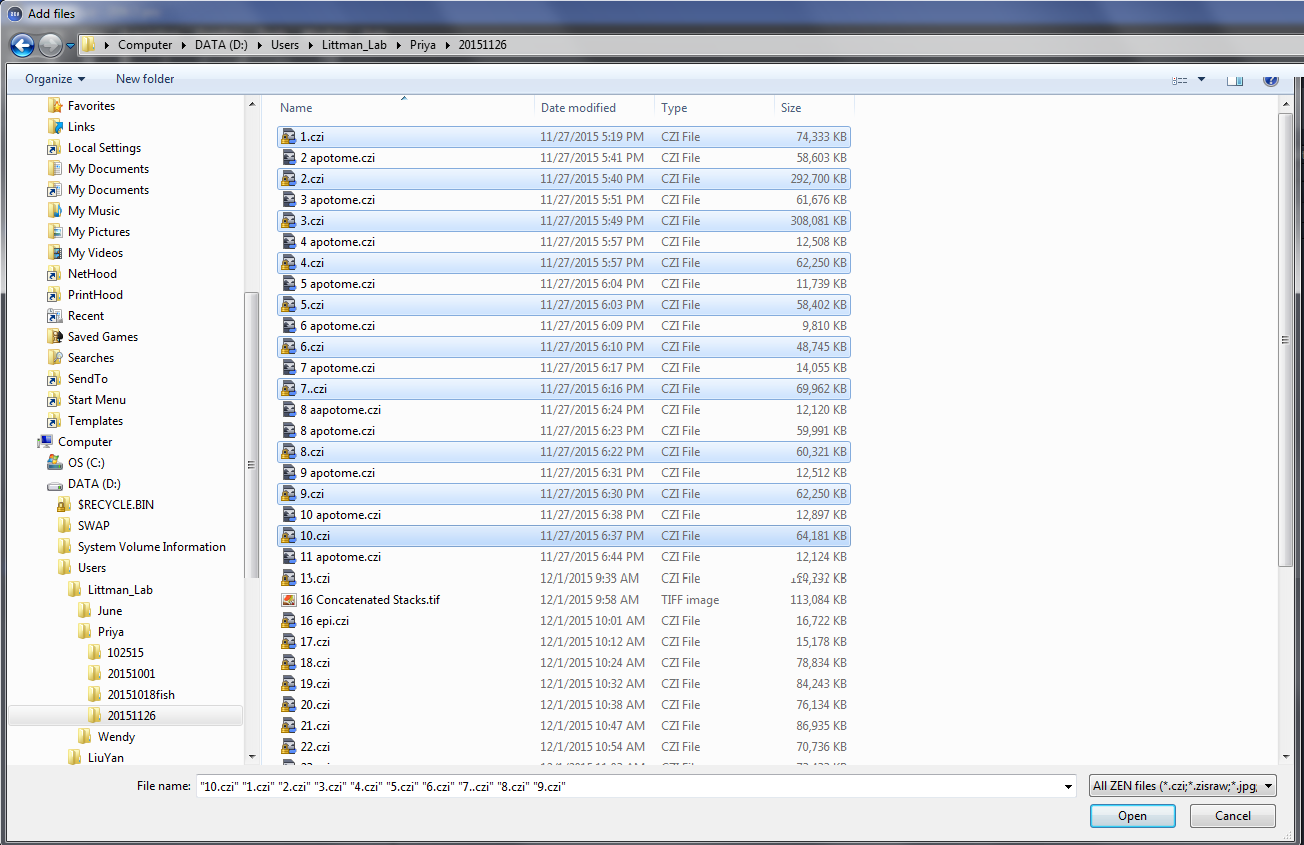This screenshot has height=845, width=1304.
Task: Select the 5 apotome.czi file
Action: pos(337,284)
